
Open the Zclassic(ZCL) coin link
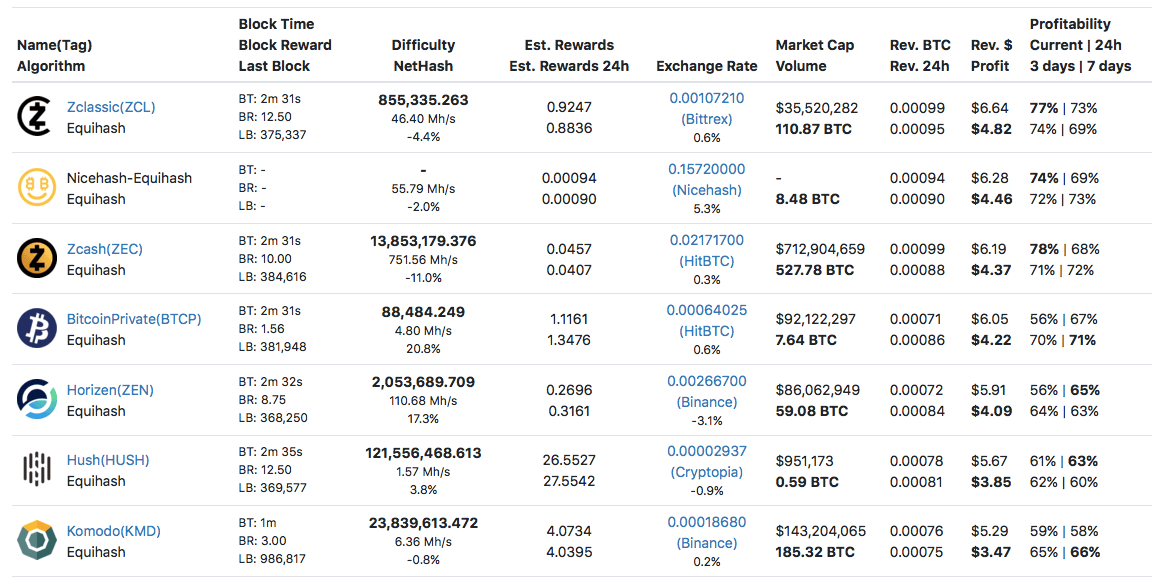[111, 107]
